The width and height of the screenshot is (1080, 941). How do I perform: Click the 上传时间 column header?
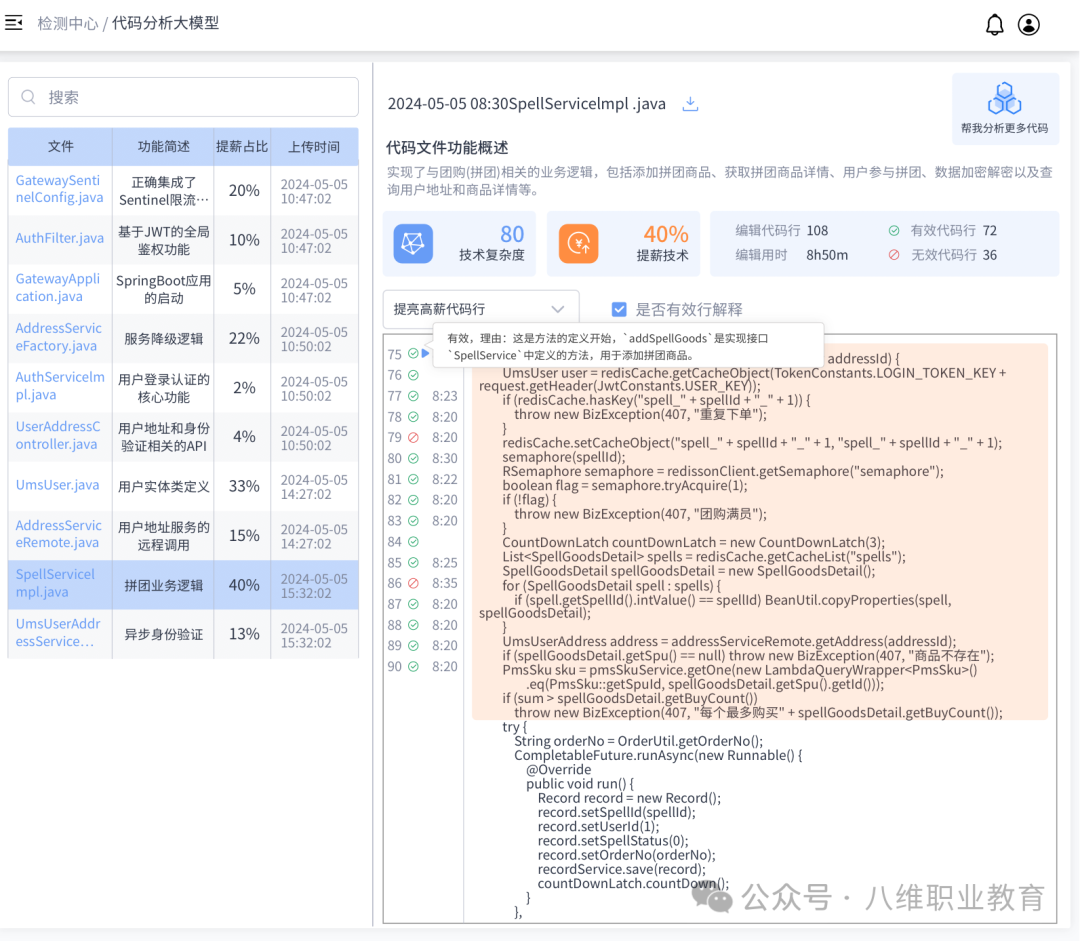click(x=314, y=147)
